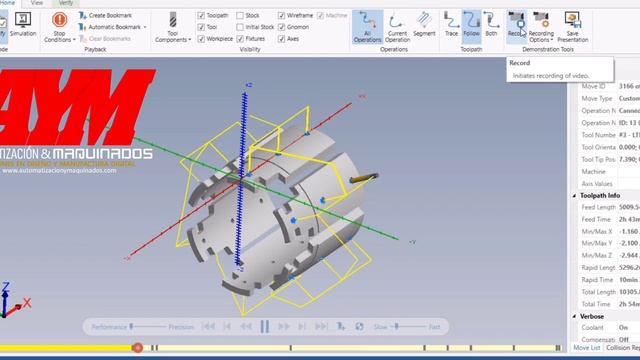
Task: Enable Stock visibility checkbox
Action: coord(240,16)
